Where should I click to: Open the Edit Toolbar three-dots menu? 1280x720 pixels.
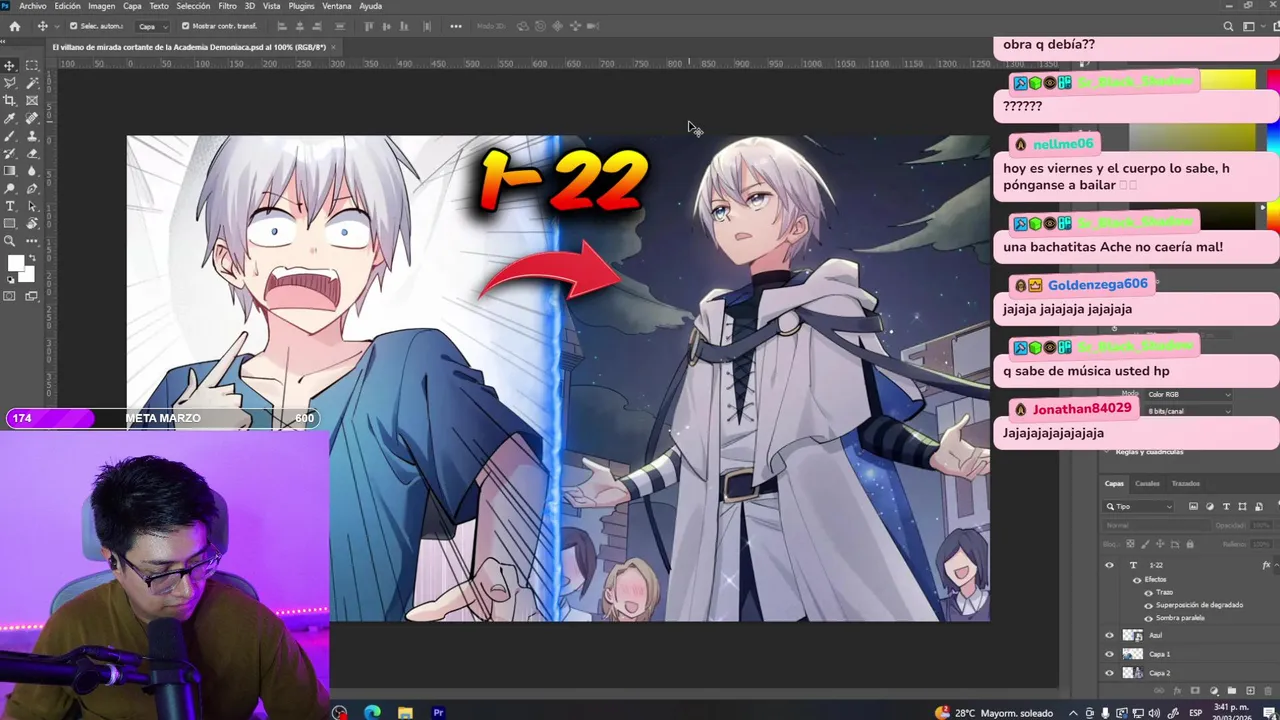tap(32, 241)
